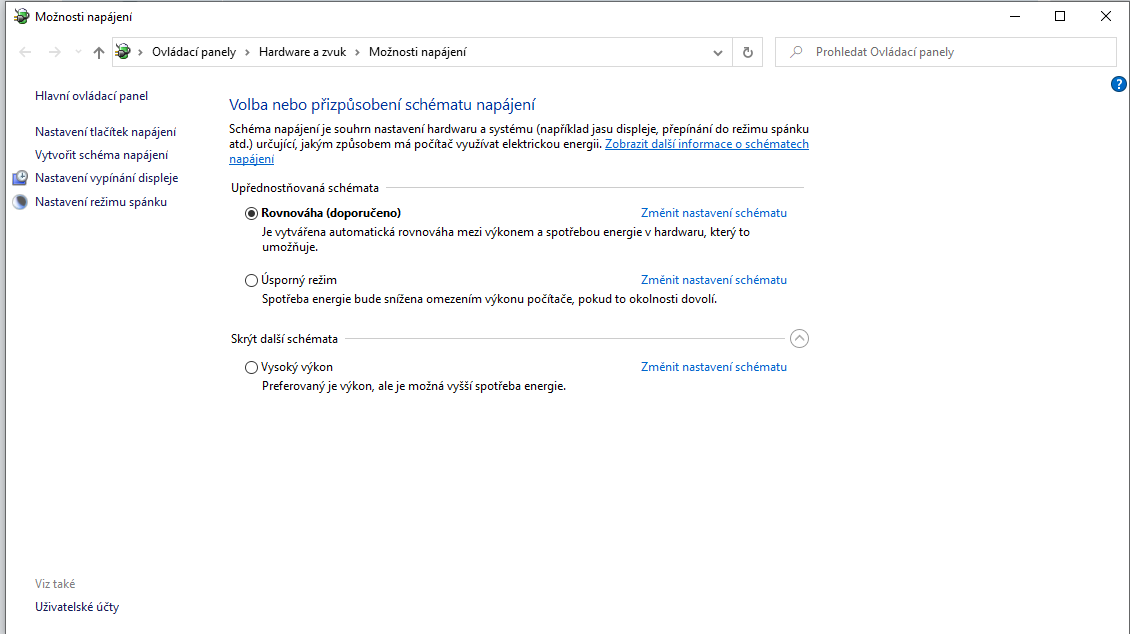Image resolution: width=1130 pixels, height=634 pixels.
Task: Click the refresh button in address bar
Action: (x=747, y=52)
